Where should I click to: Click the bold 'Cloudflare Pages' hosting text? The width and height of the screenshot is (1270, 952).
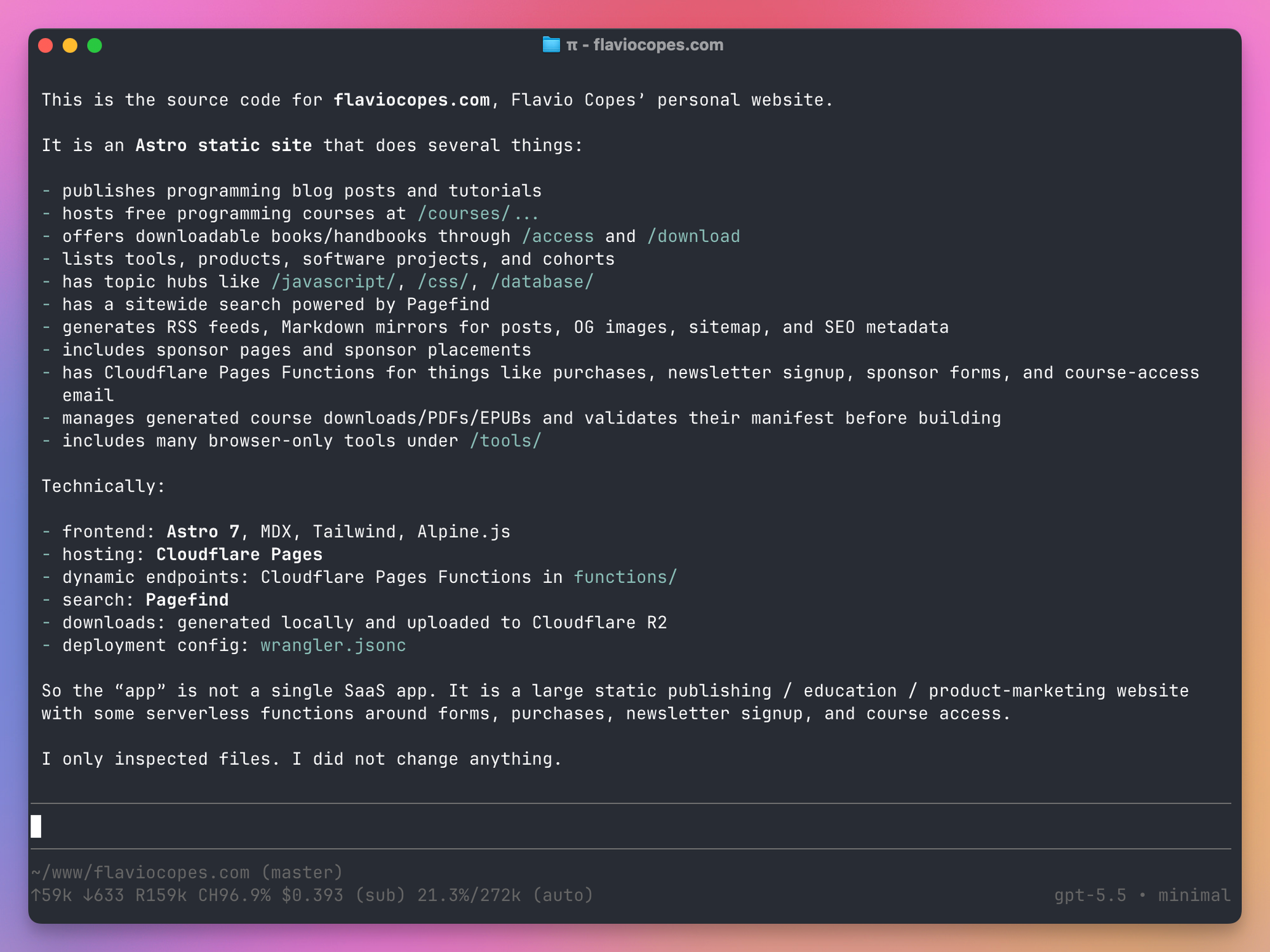[x=239, y=554]
